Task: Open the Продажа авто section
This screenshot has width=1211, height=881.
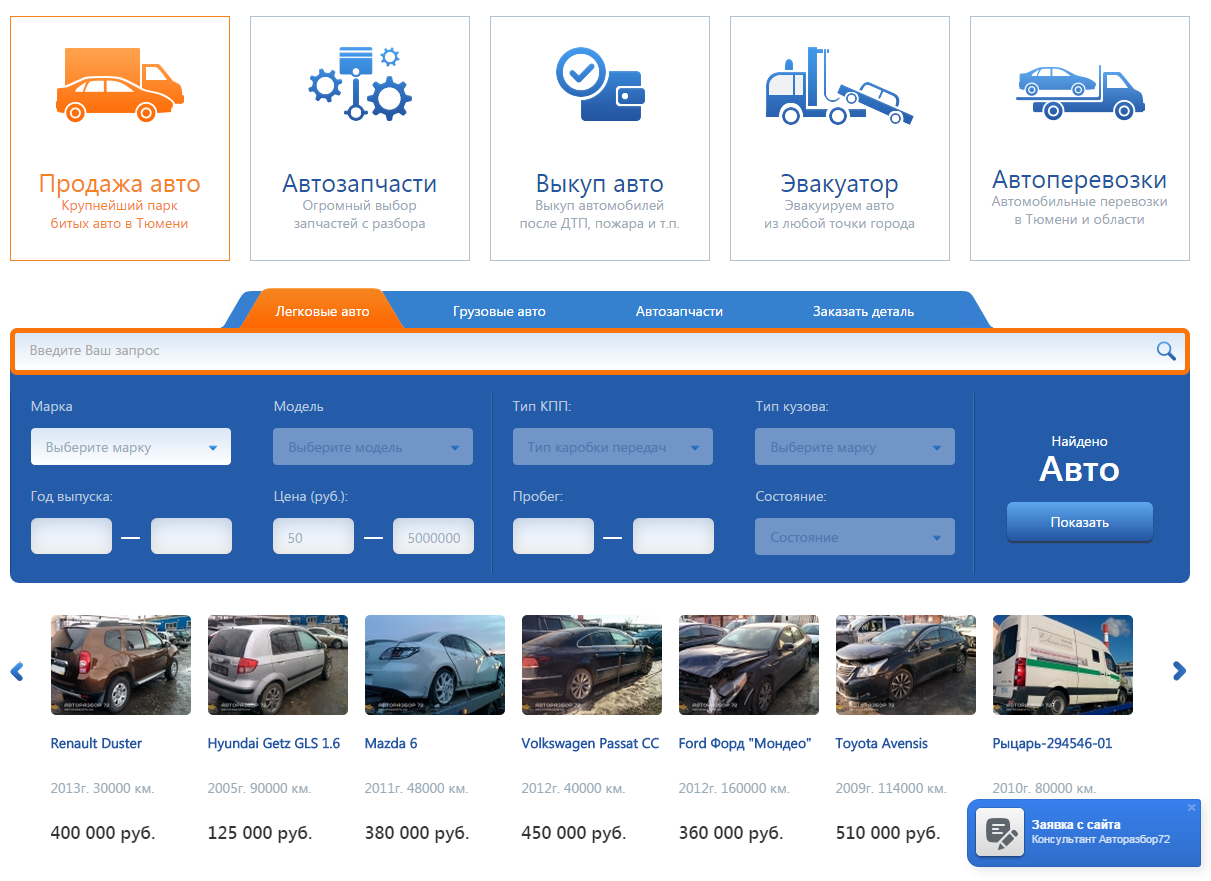Action: pos(120,184)
